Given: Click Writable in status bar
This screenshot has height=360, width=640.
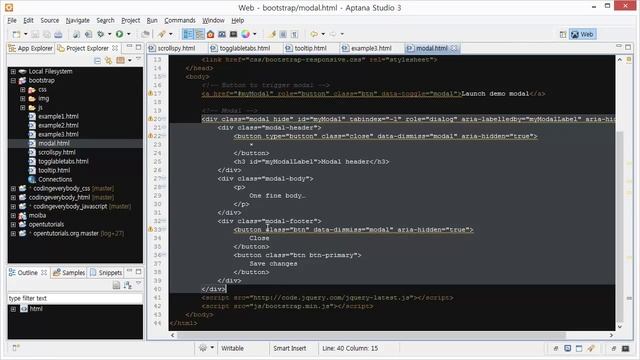Looking at the screenshot, I should (232, 348).
